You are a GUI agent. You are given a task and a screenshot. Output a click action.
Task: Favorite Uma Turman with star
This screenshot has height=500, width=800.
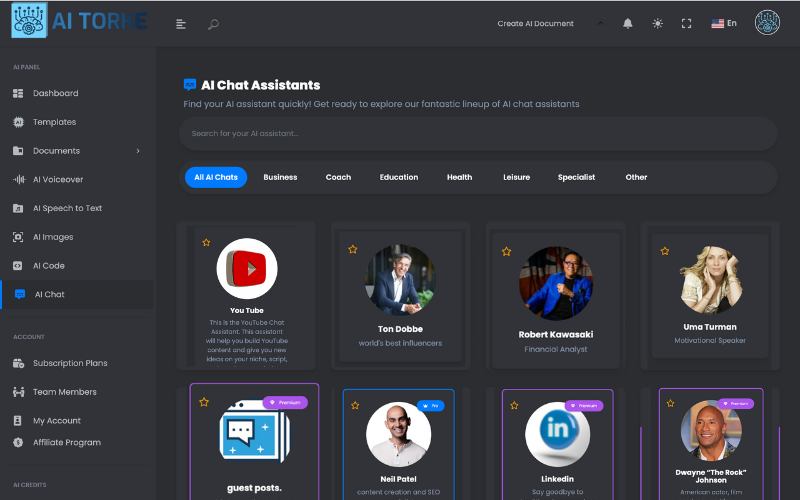click(x=665, y=251)
